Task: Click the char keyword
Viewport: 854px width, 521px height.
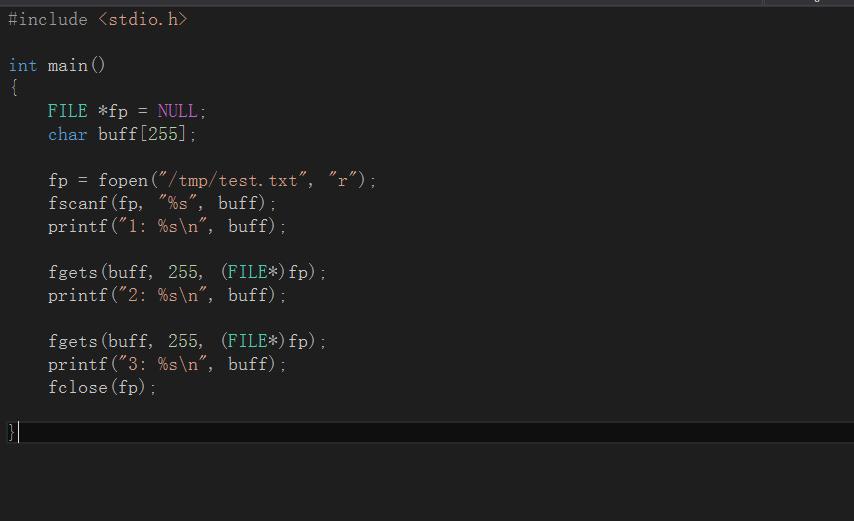Action: coord(67,134)
